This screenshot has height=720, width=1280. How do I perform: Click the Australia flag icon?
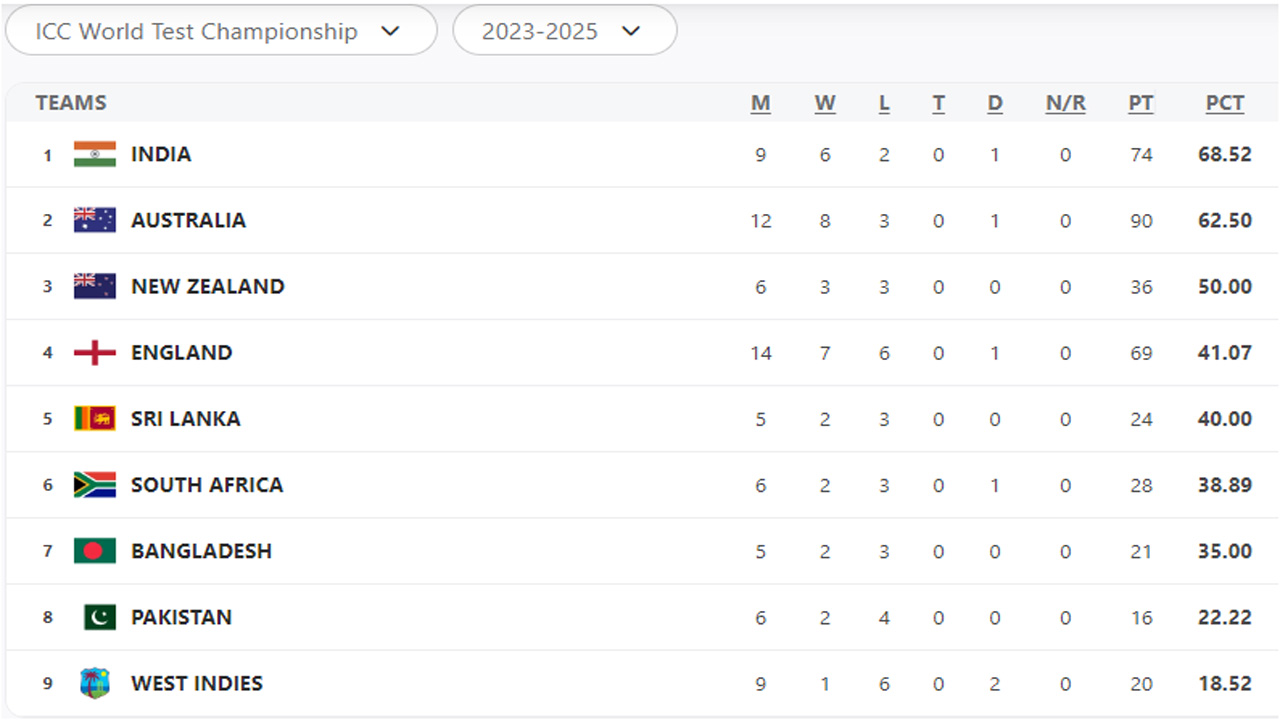coord(95,220)
